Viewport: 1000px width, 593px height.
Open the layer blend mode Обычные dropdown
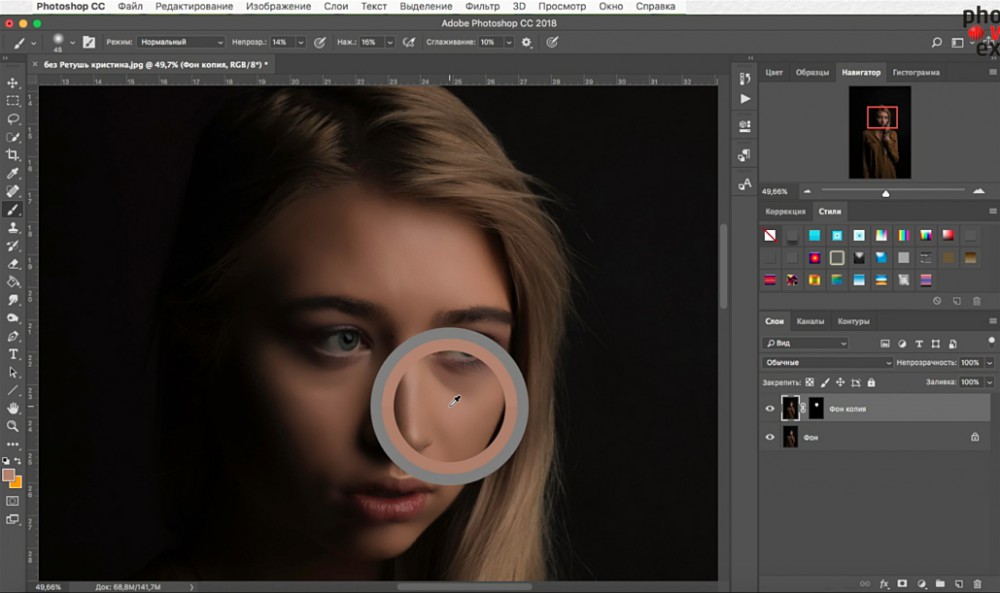[827, 362]
